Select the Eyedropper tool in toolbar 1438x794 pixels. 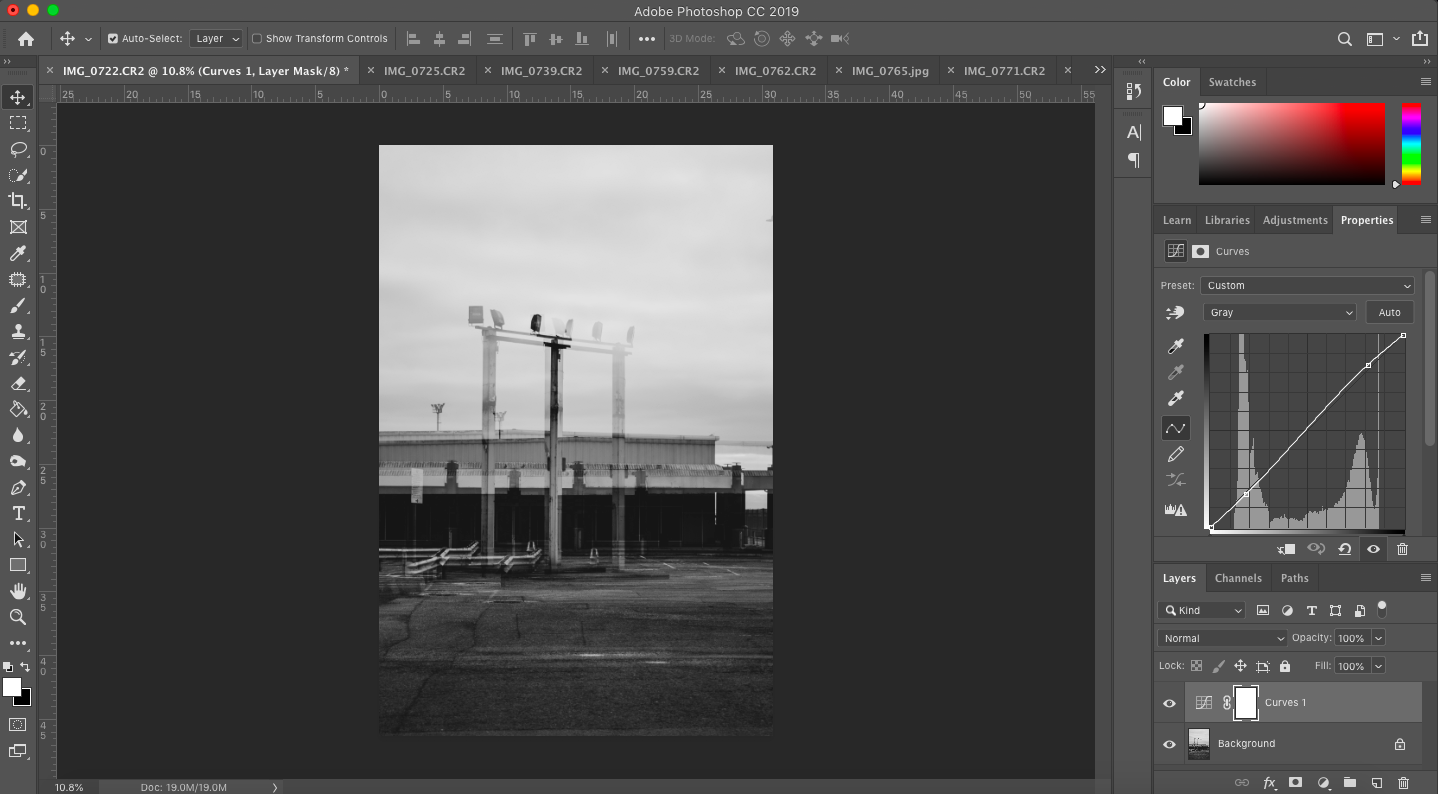(x=18, y=253)
